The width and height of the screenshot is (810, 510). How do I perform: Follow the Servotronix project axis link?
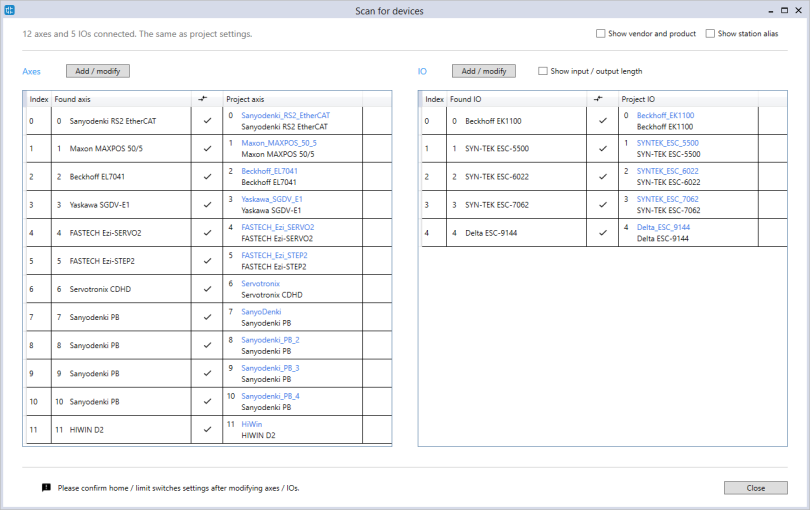pyautogui.click(x=260, y=284)
